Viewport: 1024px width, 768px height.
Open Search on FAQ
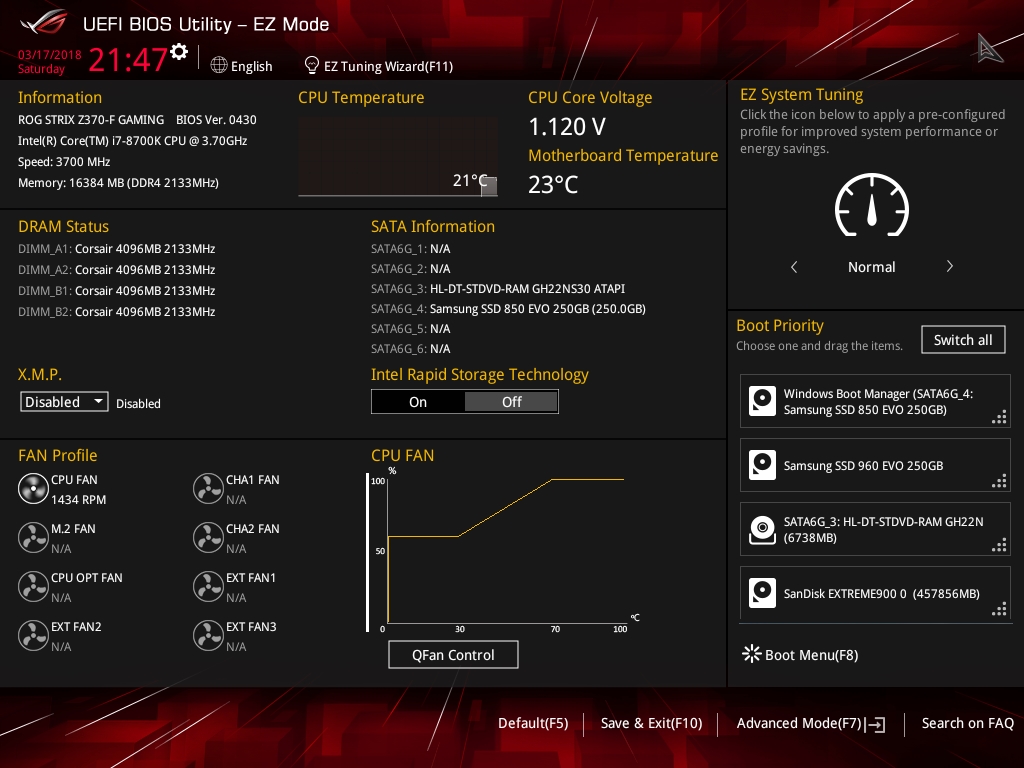pyautogui.click(x=967, y=723)
